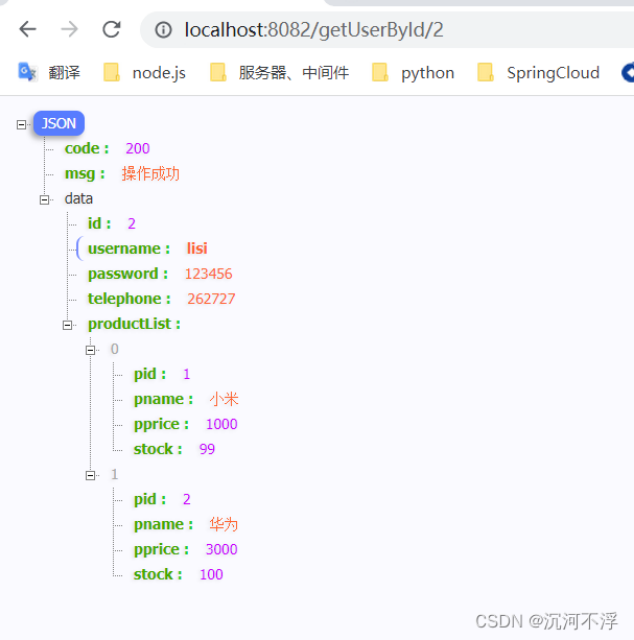
Task: Collapse the data node
Action: tap(45, 199)
